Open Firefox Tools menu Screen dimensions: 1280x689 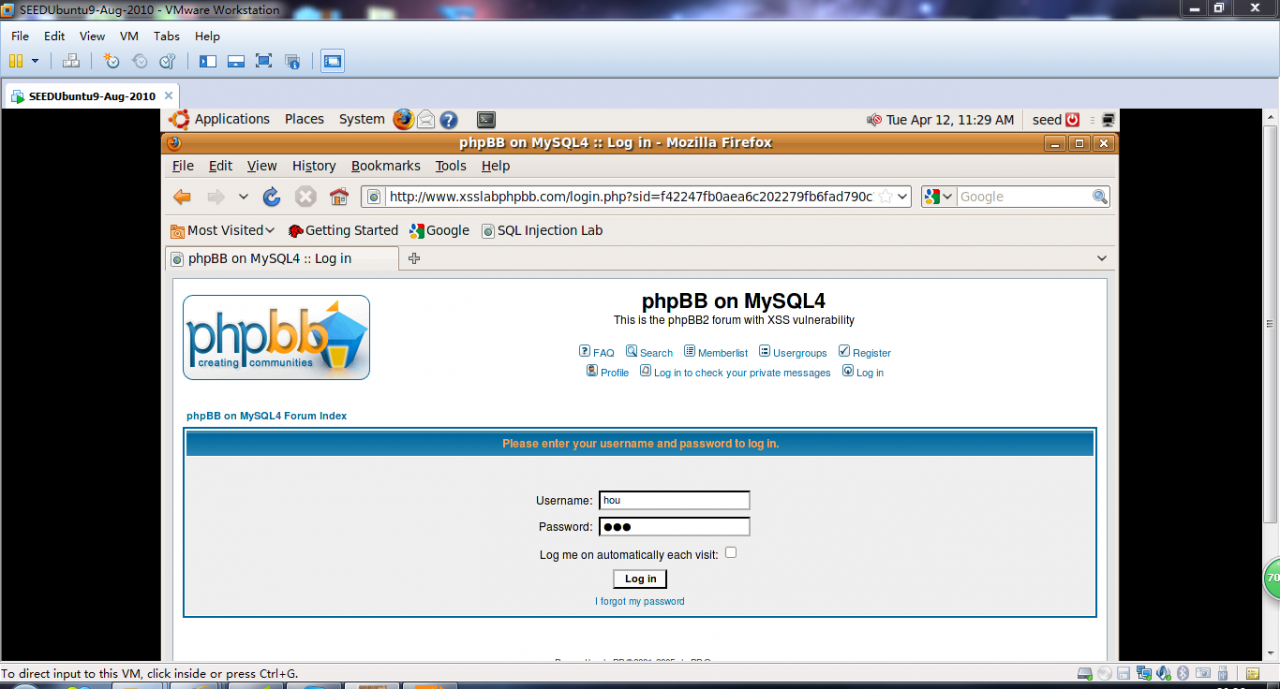[450, 166]
